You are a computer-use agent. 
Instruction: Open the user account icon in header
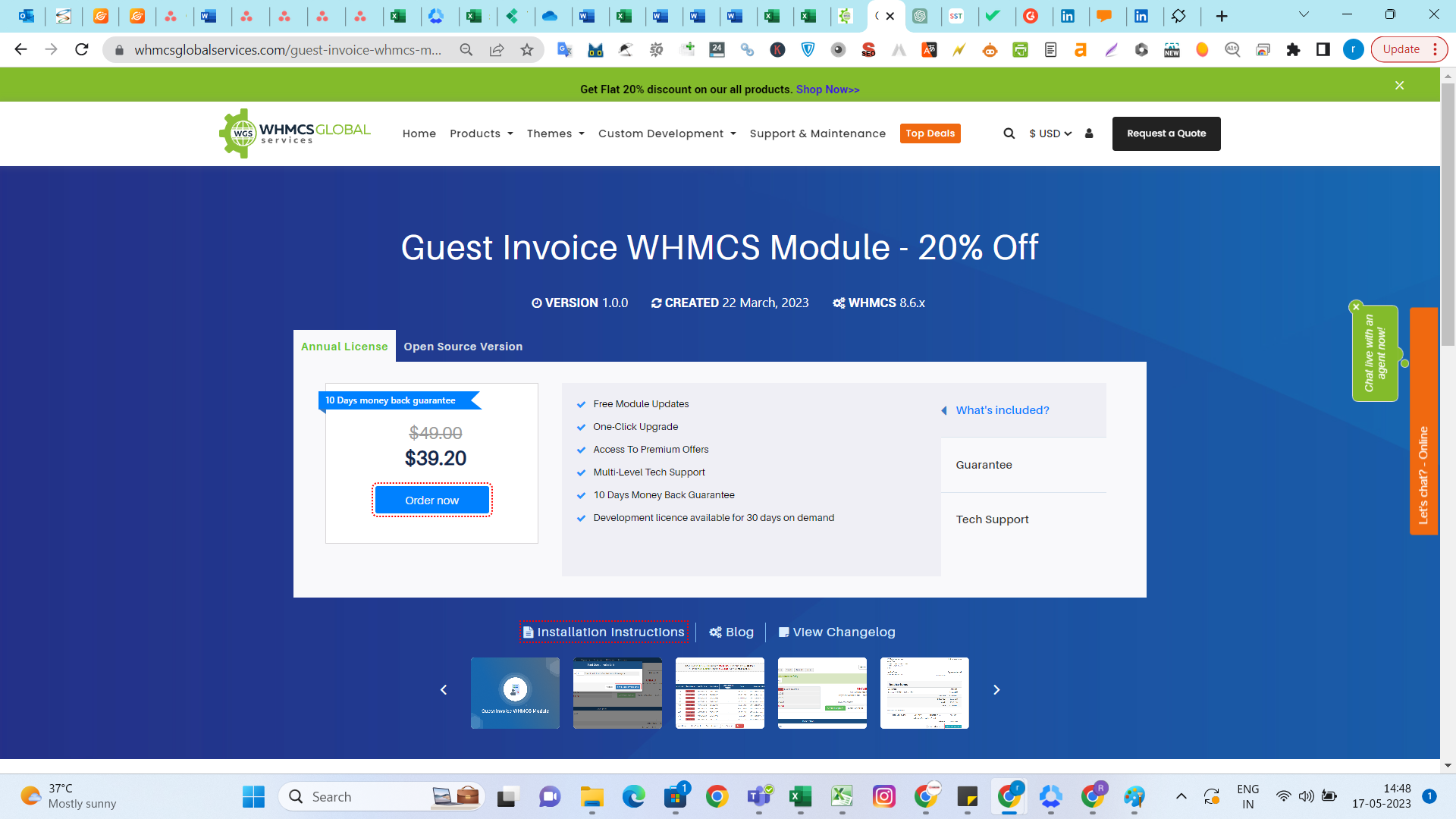point(1089,133)
